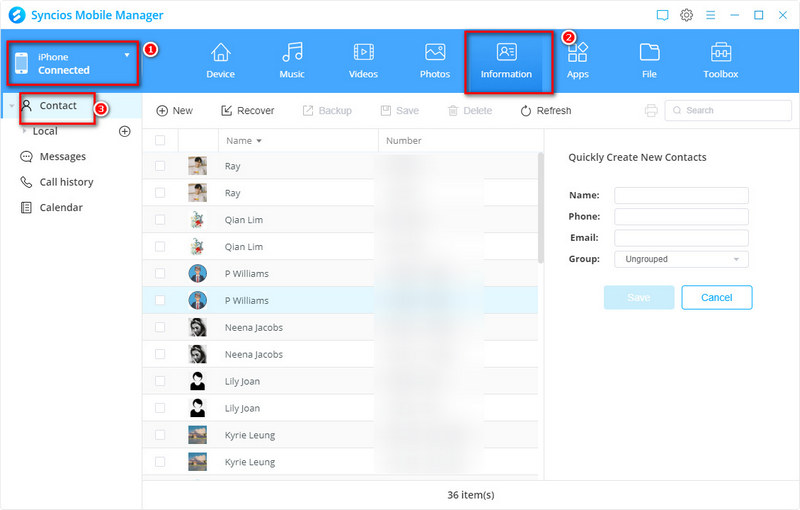Go to the Photos tab
The image size is (800, 510).
435,61
